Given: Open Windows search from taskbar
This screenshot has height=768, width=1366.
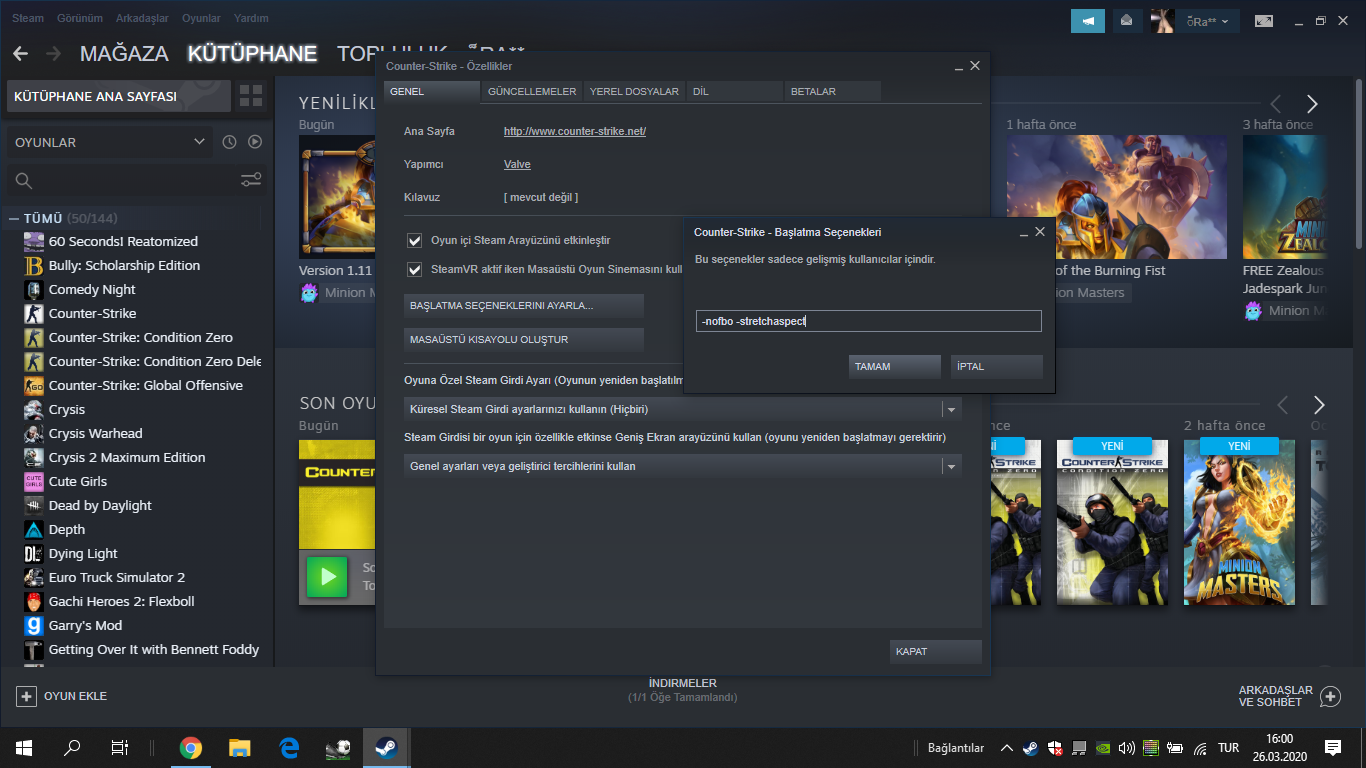Looking at the screenshot, I should click(72, 747).
